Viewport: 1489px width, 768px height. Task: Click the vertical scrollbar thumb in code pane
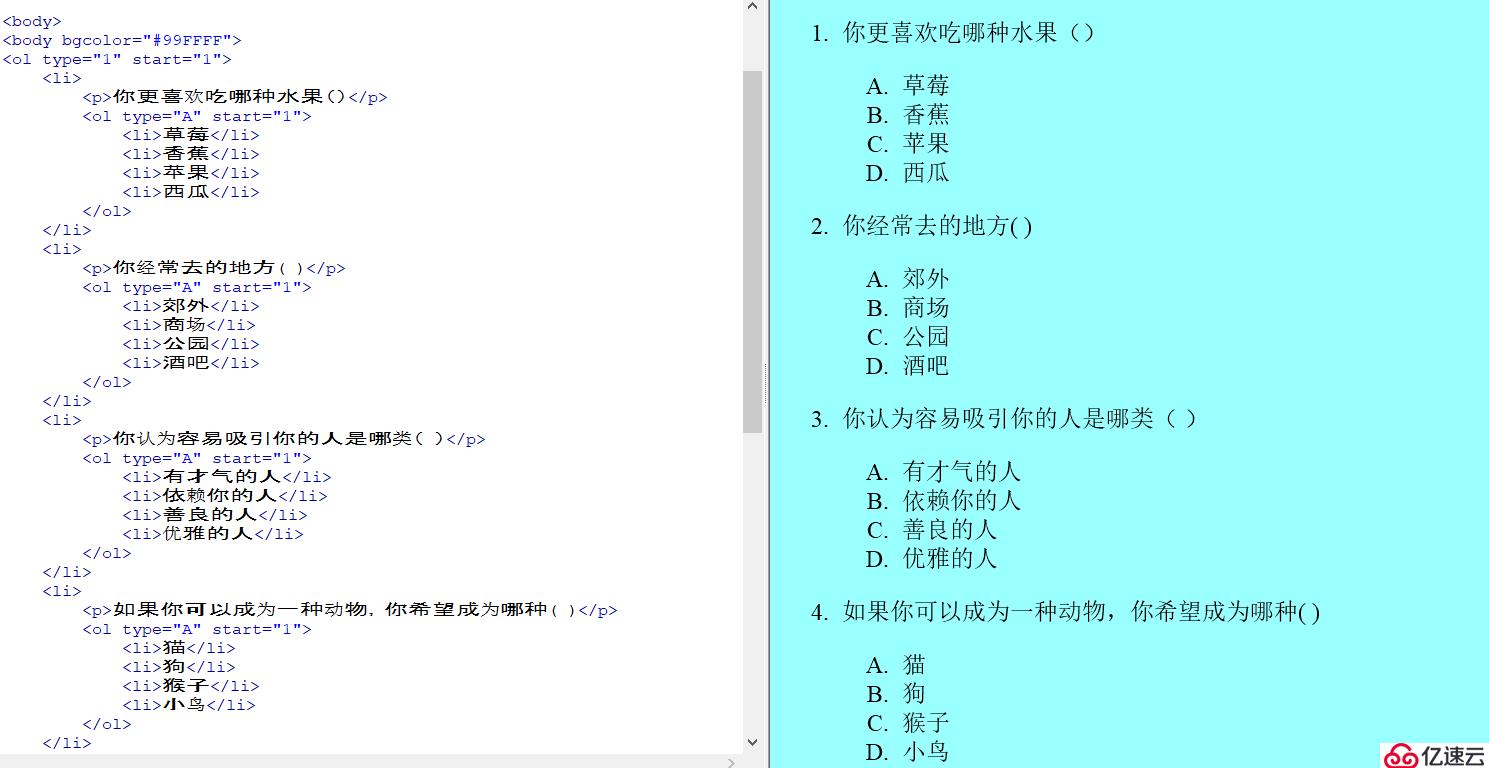(753, 251)
